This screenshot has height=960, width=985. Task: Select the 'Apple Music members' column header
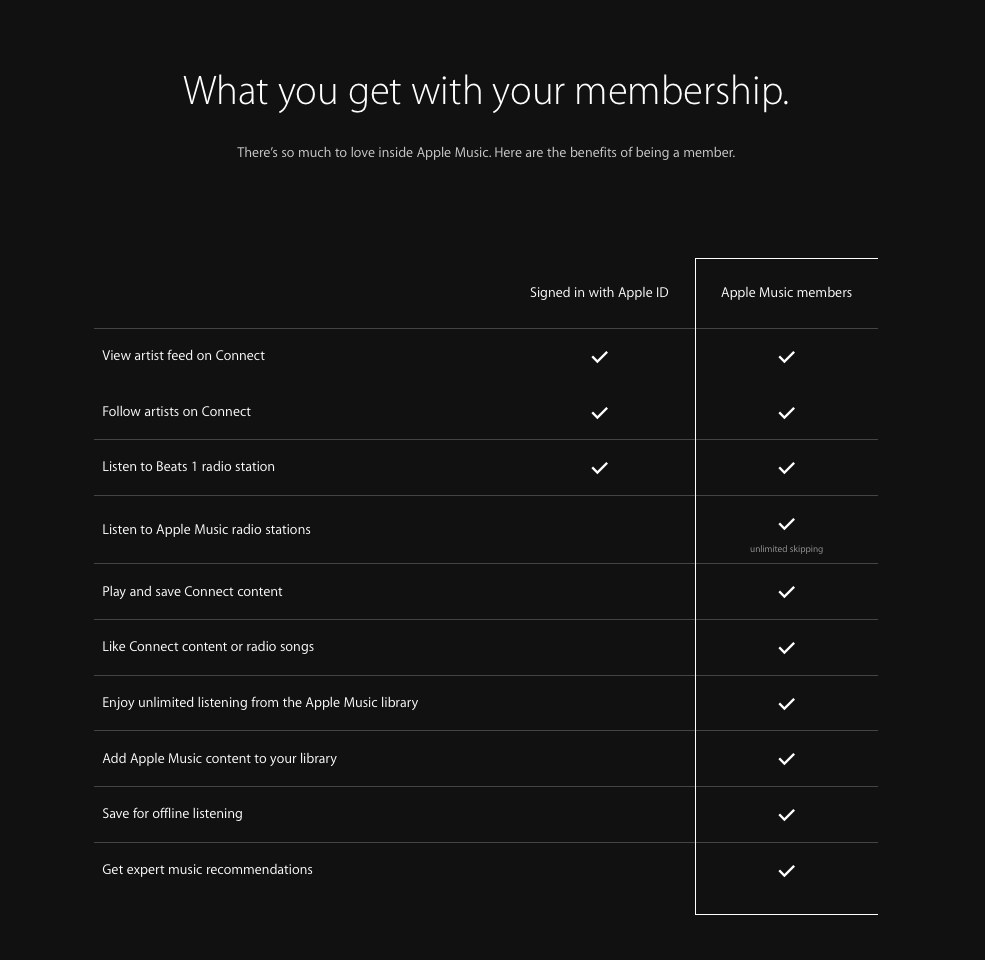786,293
